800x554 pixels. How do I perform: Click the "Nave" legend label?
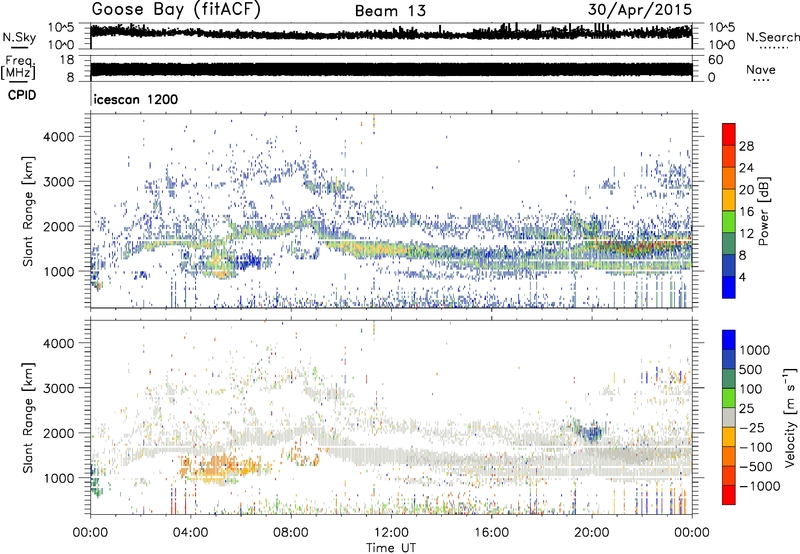click(x=761, y=69)
